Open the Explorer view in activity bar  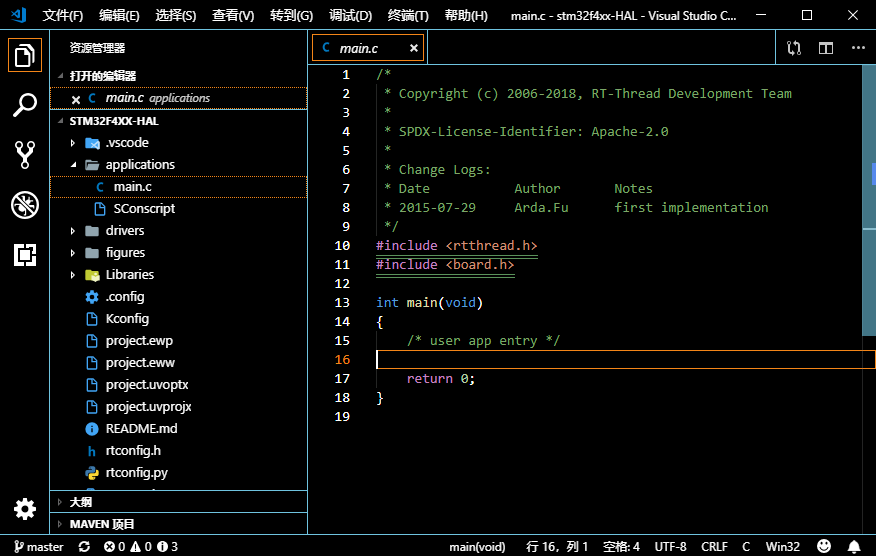click(25, 55)
